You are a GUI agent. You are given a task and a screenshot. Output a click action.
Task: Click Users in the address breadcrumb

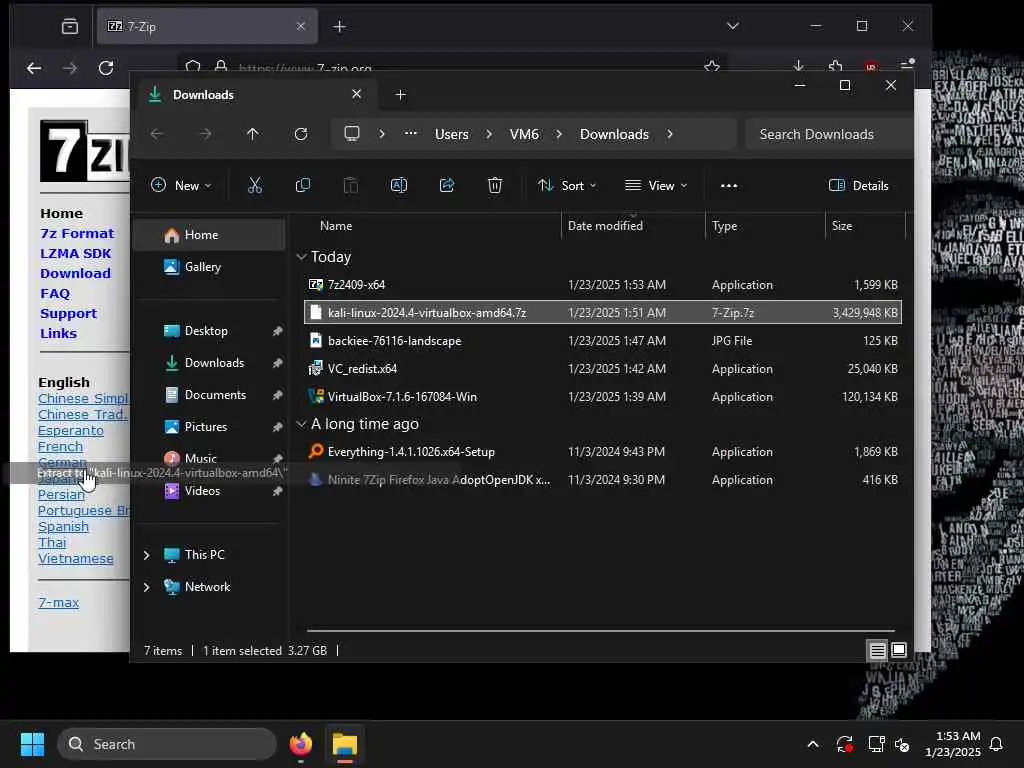point(451,134)
